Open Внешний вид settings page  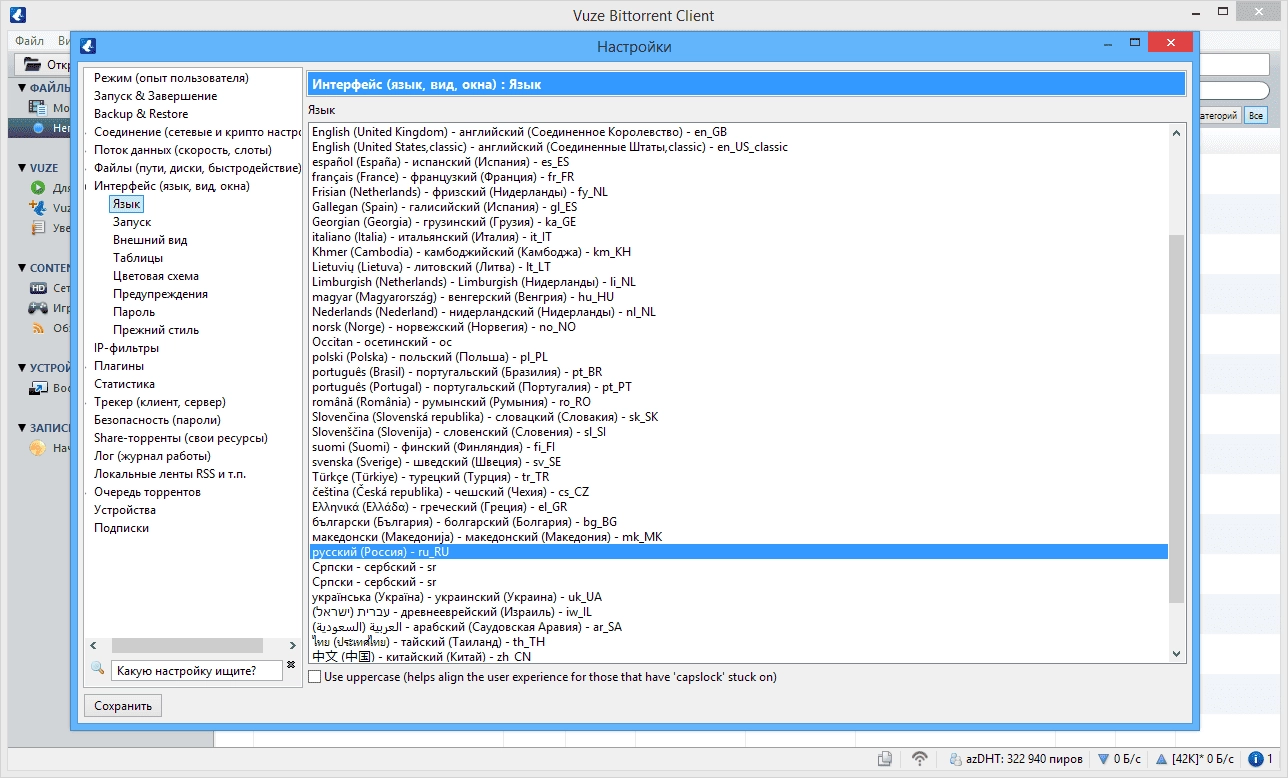(150, 240)
